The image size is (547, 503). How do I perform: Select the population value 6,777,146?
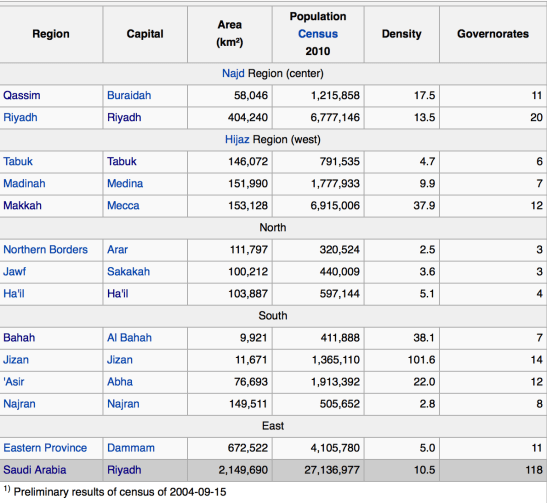tap(335, 118)
